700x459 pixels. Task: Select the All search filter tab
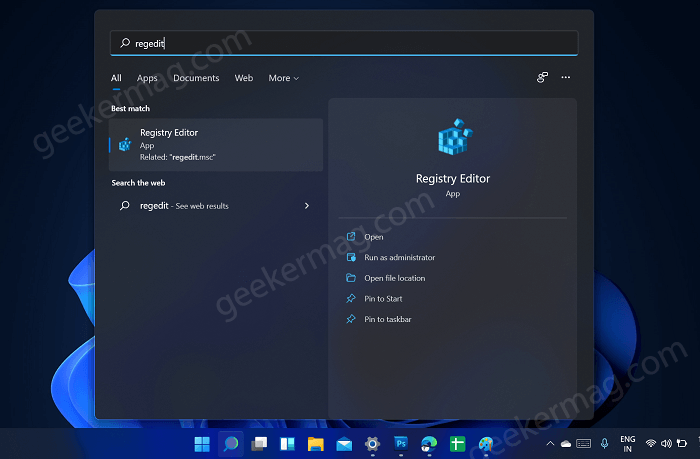[x=116, y=78]
